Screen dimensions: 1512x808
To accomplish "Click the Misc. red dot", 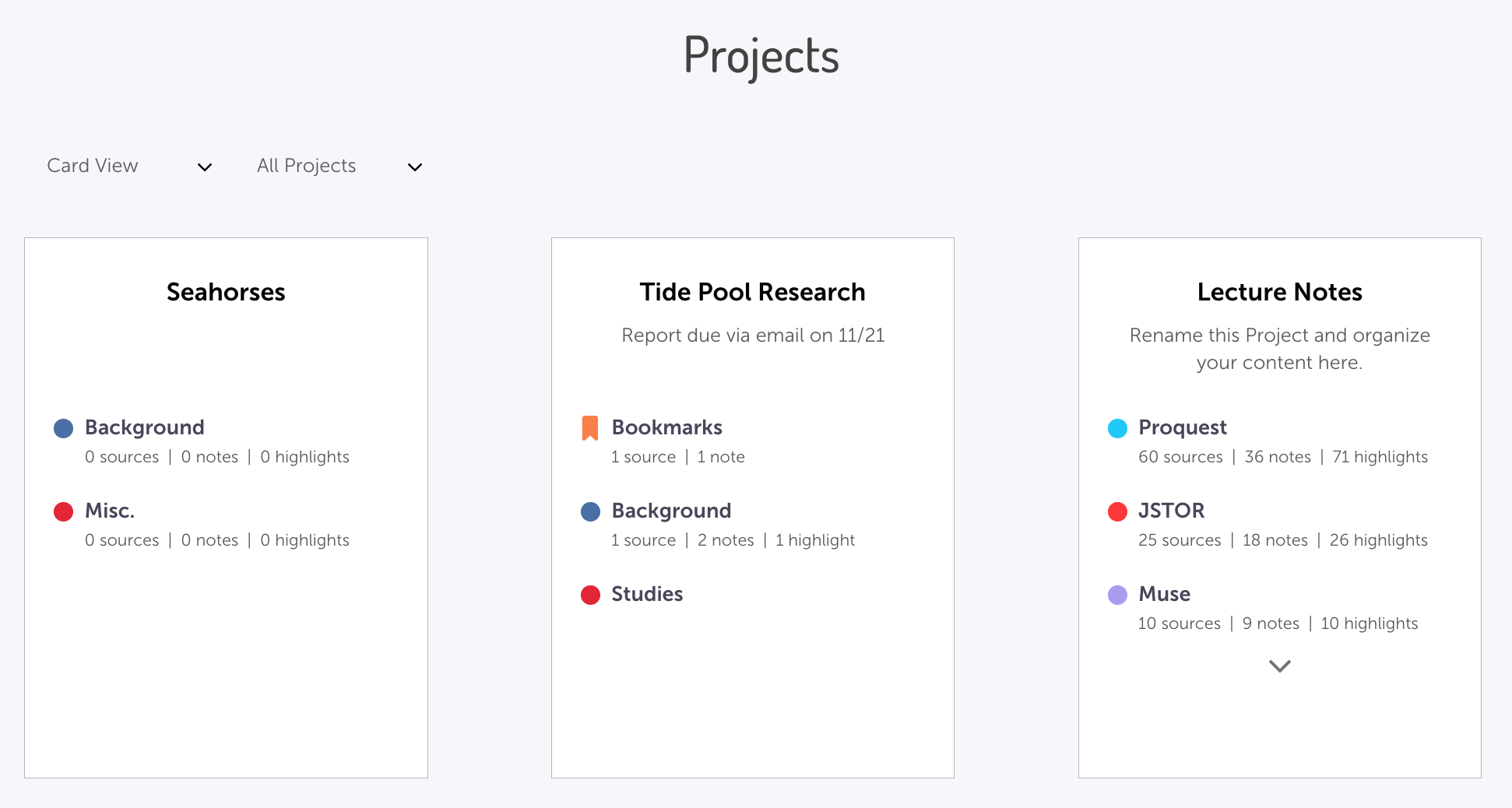I will [63, 511].
